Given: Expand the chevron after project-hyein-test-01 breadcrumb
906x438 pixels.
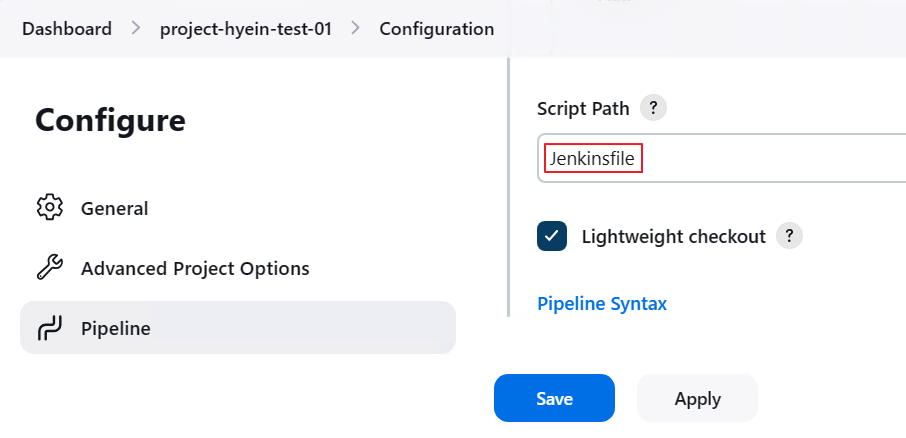Looking at the screenshot, I should (355, 29).
